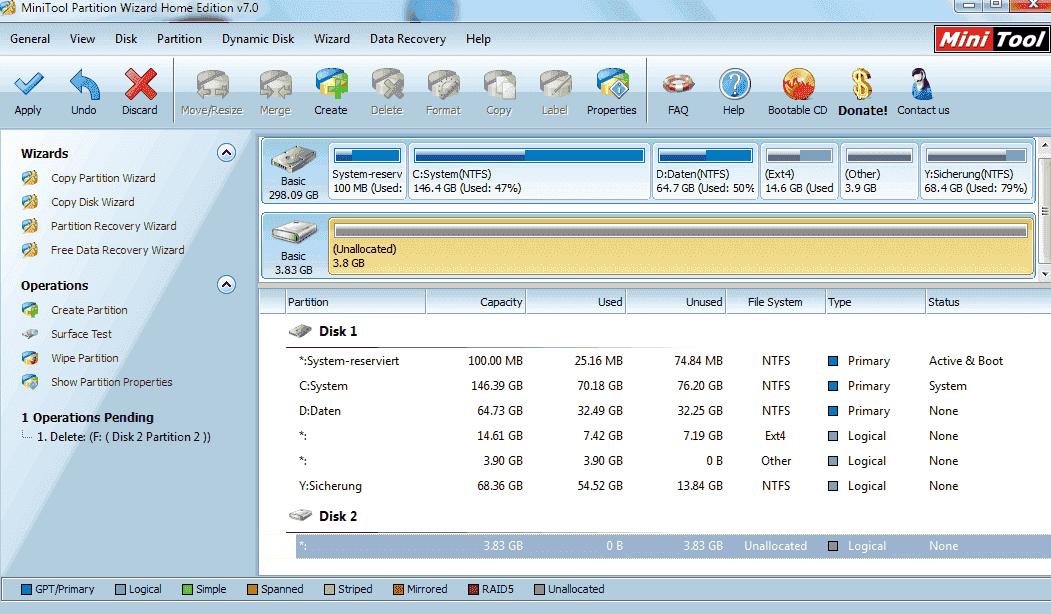Click the RAID5 legend red swatch
This screenshot has height=614, width=1051.
(474, 589)
